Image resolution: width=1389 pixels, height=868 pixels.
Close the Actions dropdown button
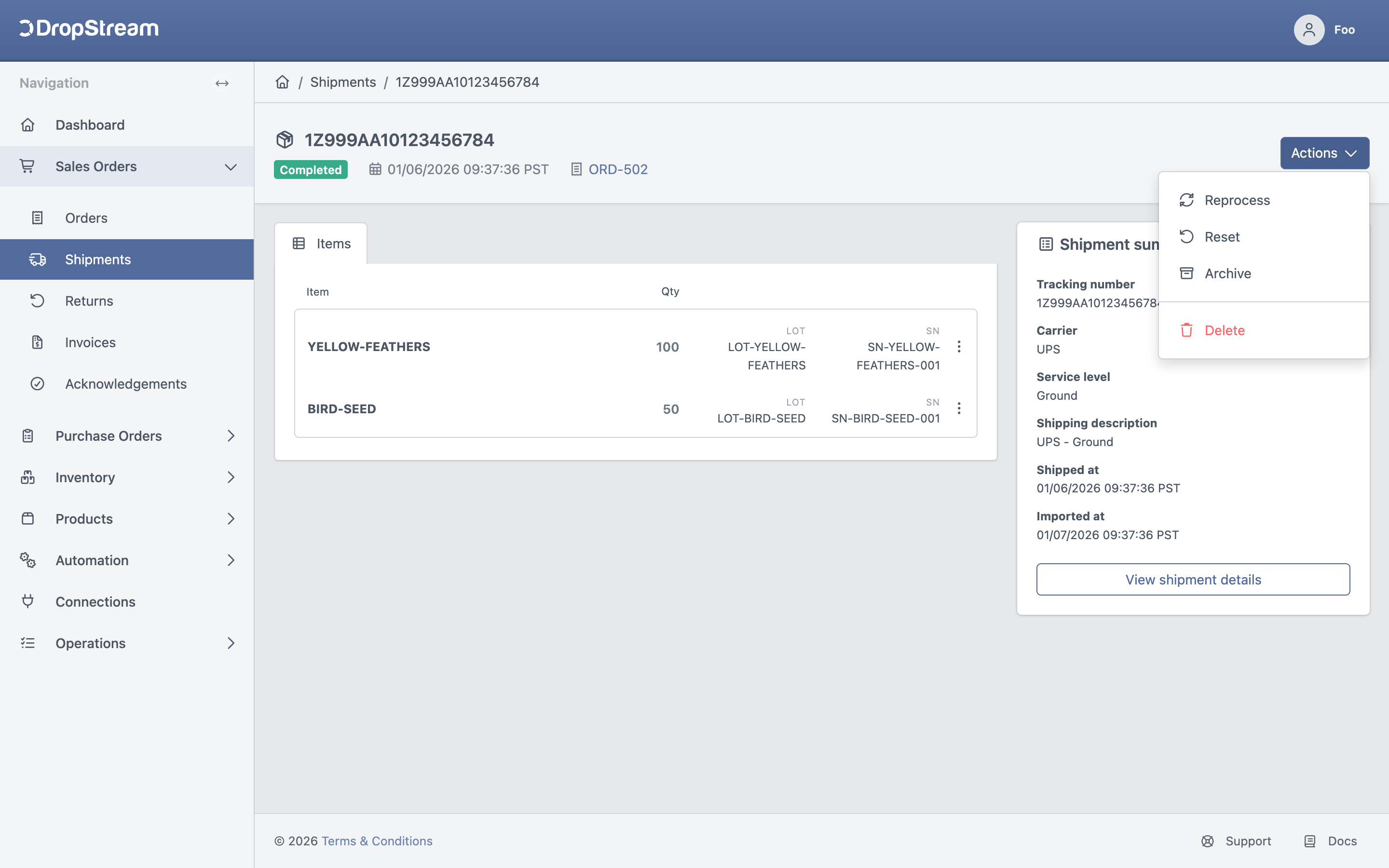(1325, 153)
